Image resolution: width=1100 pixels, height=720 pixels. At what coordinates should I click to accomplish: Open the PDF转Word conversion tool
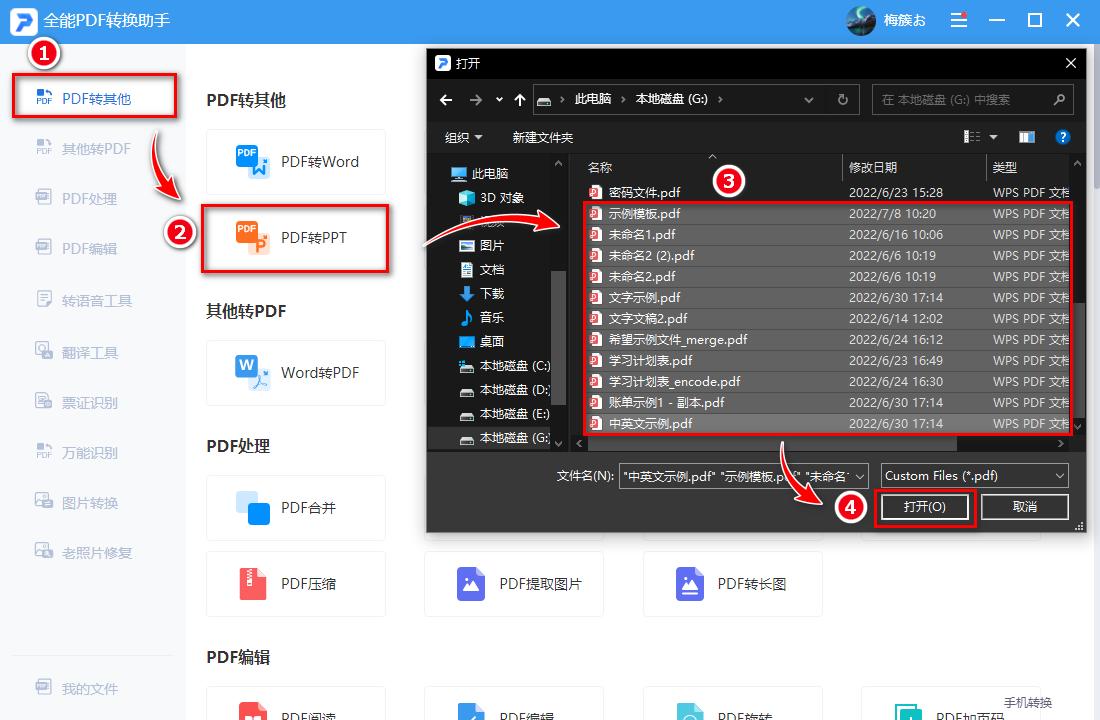295,162
